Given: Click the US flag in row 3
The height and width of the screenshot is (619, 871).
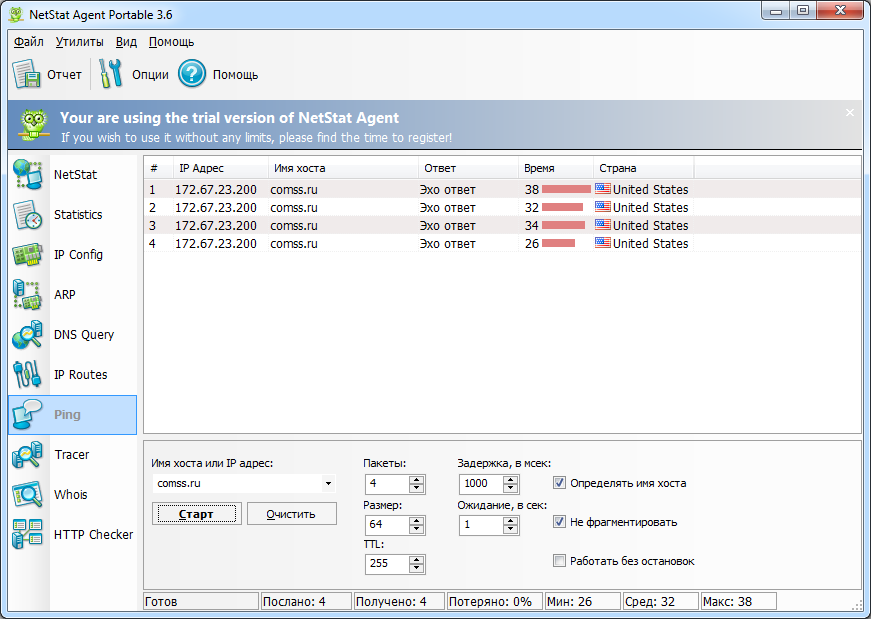Looking at the screenshot, I should [x=603, y=224].
